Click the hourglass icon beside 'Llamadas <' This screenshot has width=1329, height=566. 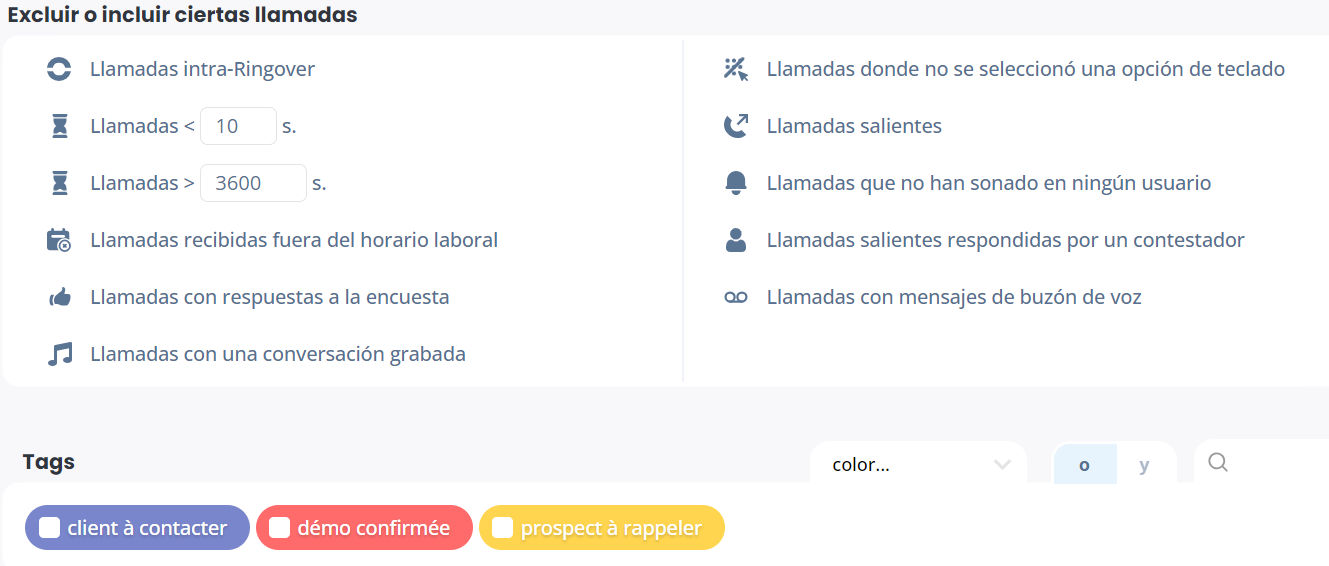coord(61,126)
